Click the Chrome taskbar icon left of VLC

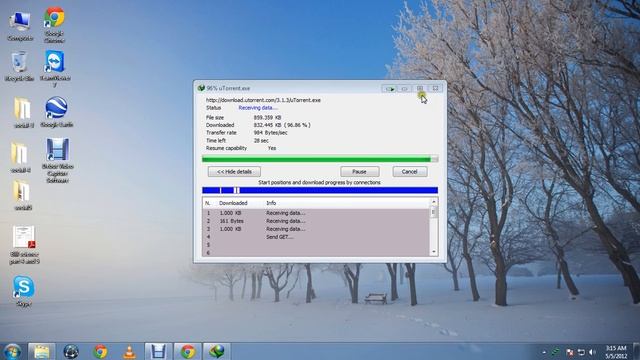[100, 351]
